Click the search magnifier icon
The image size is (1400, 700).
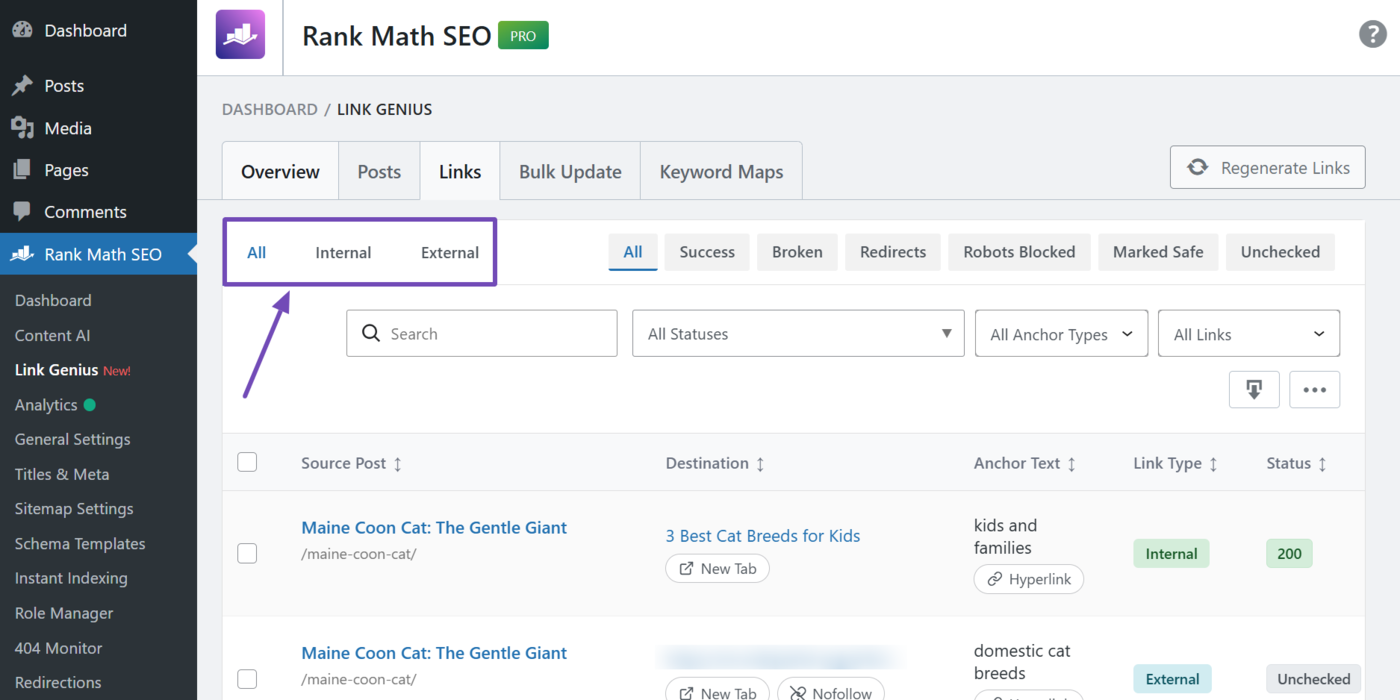coord(371,334)
